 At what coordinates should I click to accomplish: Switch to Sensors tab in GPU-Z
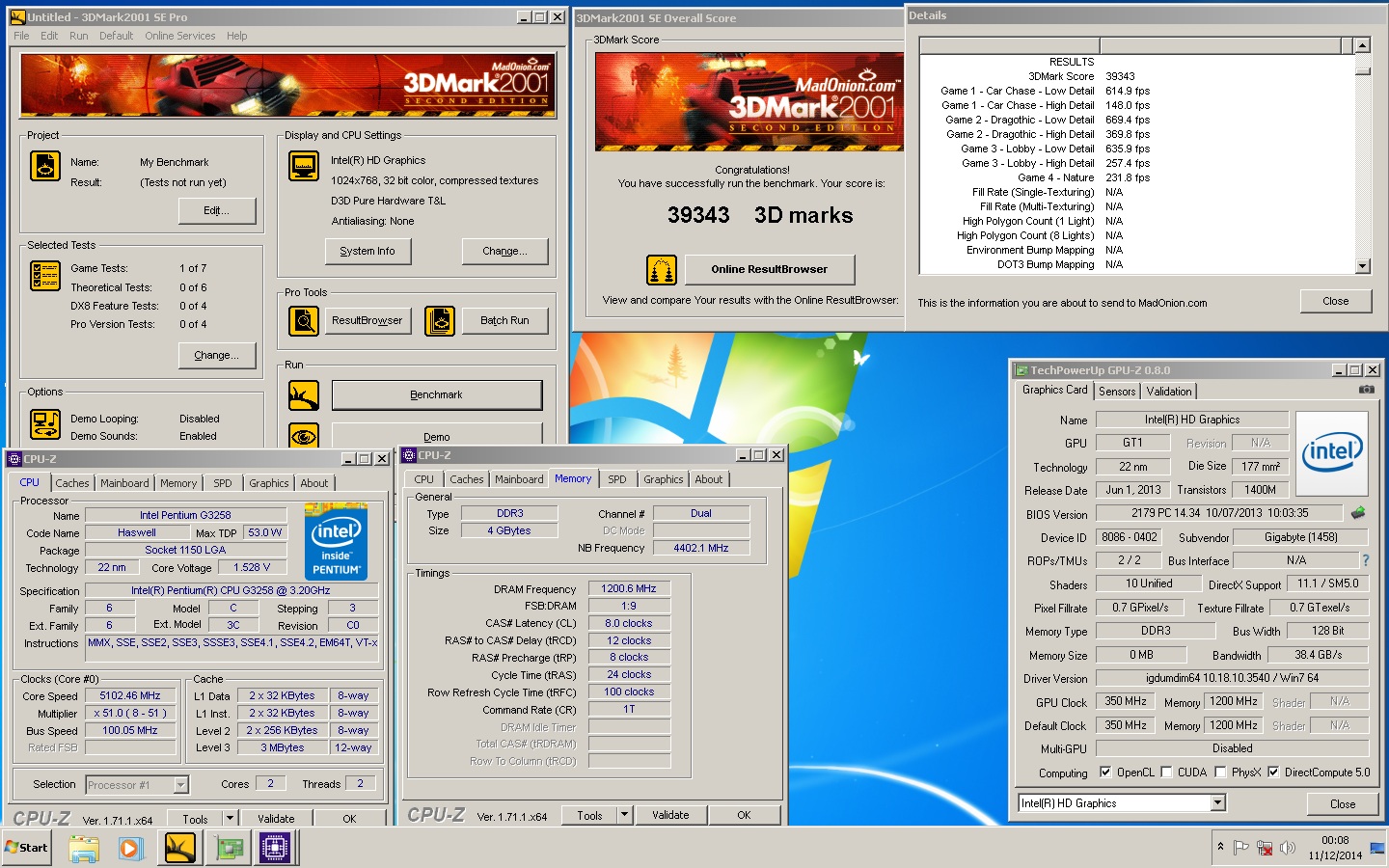[x=1117, y=392]
